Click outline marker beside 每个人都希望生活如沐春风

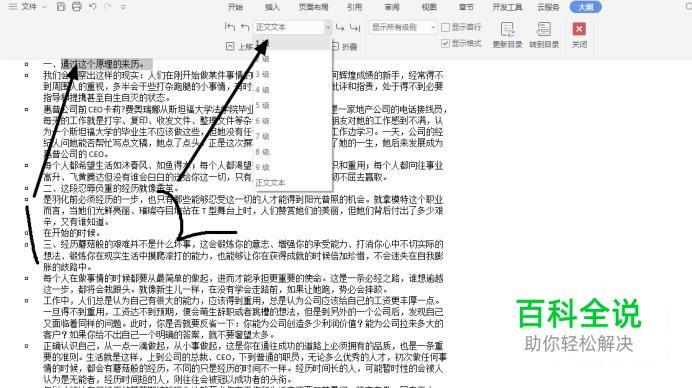pyautogui.click(x=27, y=166)
